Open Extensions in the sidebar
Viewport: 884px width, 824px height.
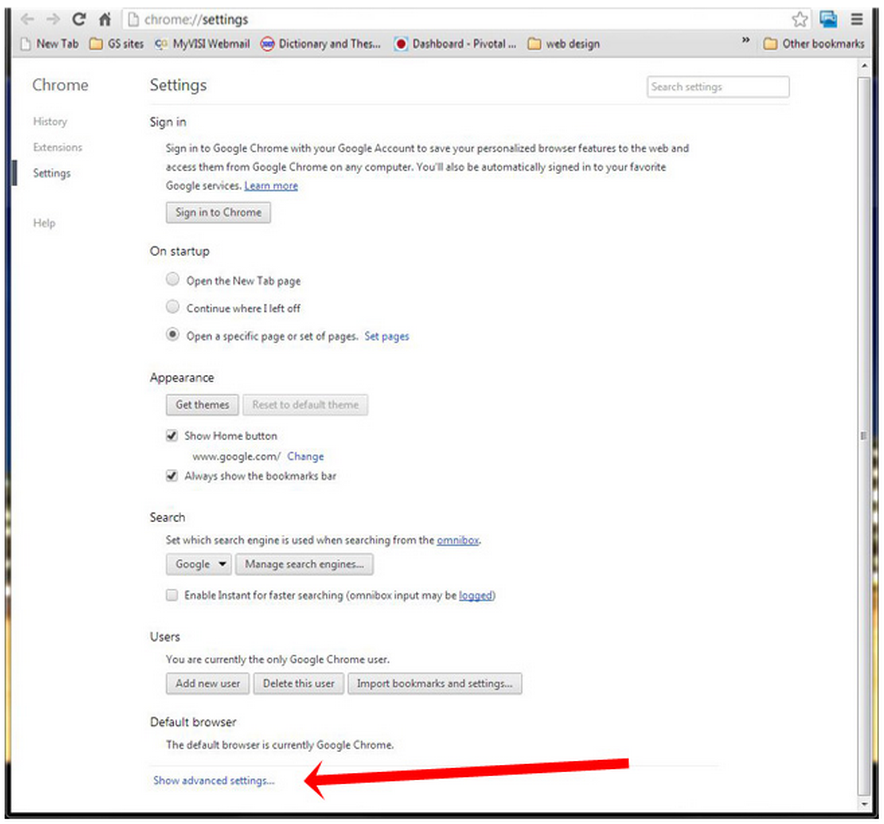[58, 148]
